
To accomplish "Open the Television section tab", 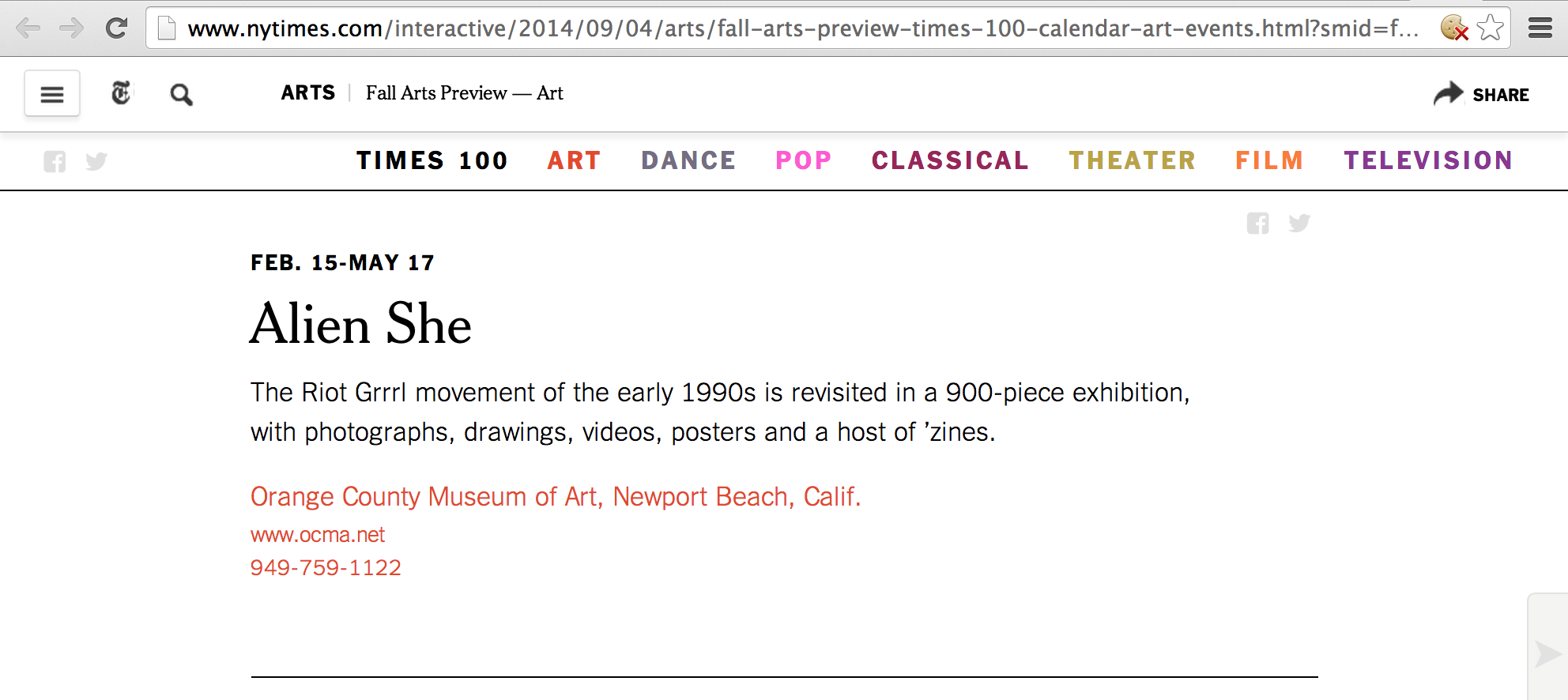I will coord(1428,160).
